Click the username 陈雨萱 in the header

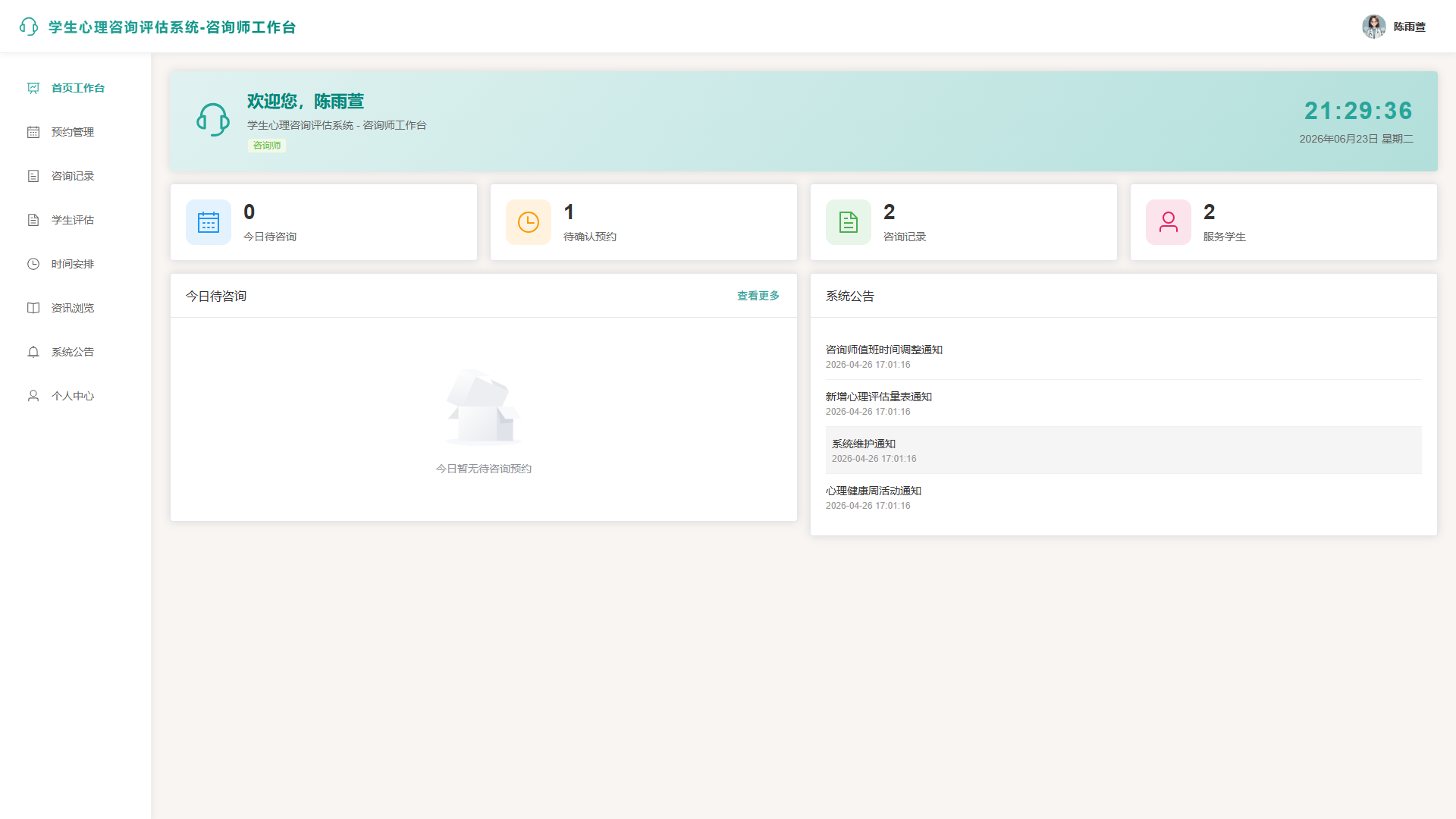coord(1410,27)
